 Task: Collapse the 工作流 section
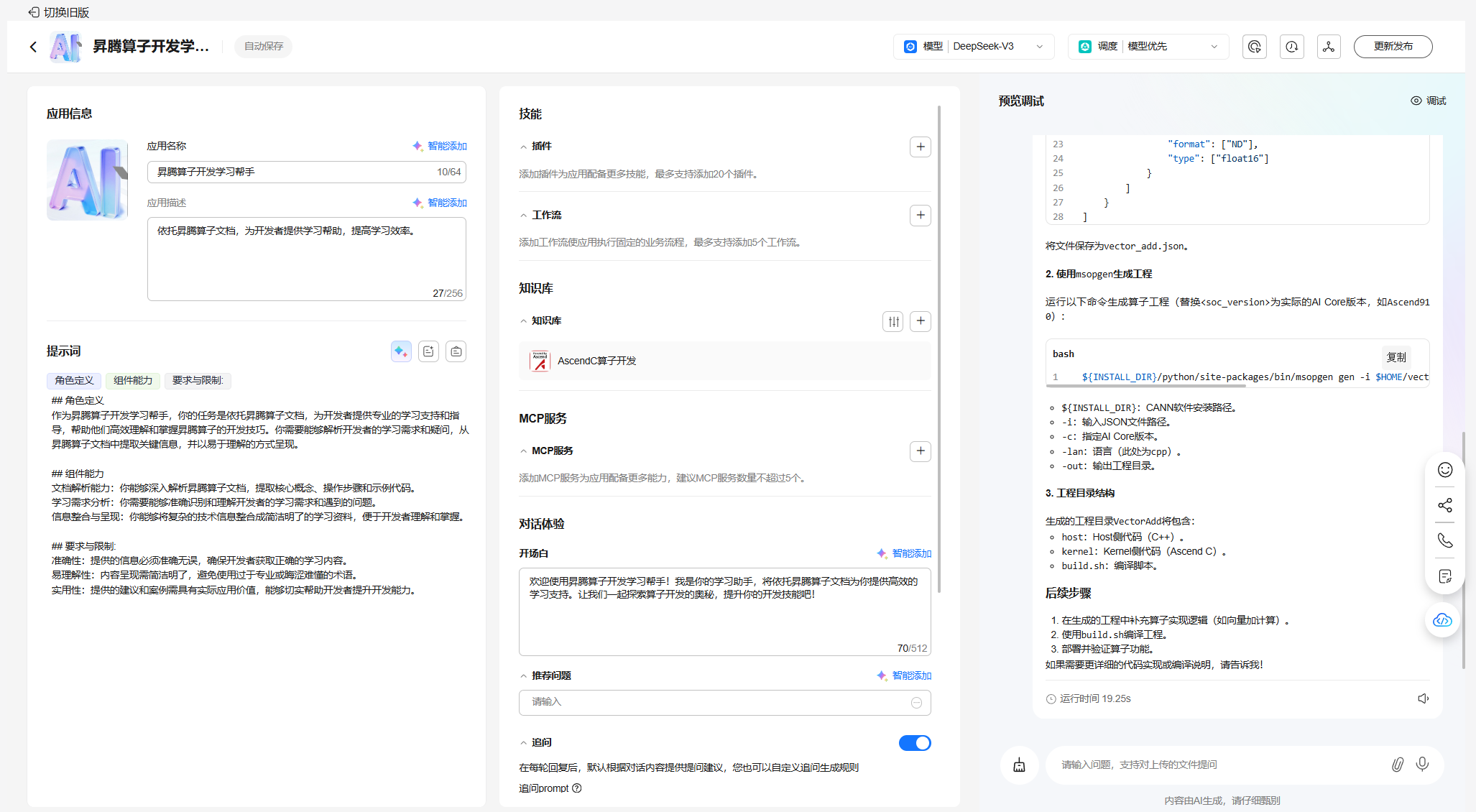(523, 216)
